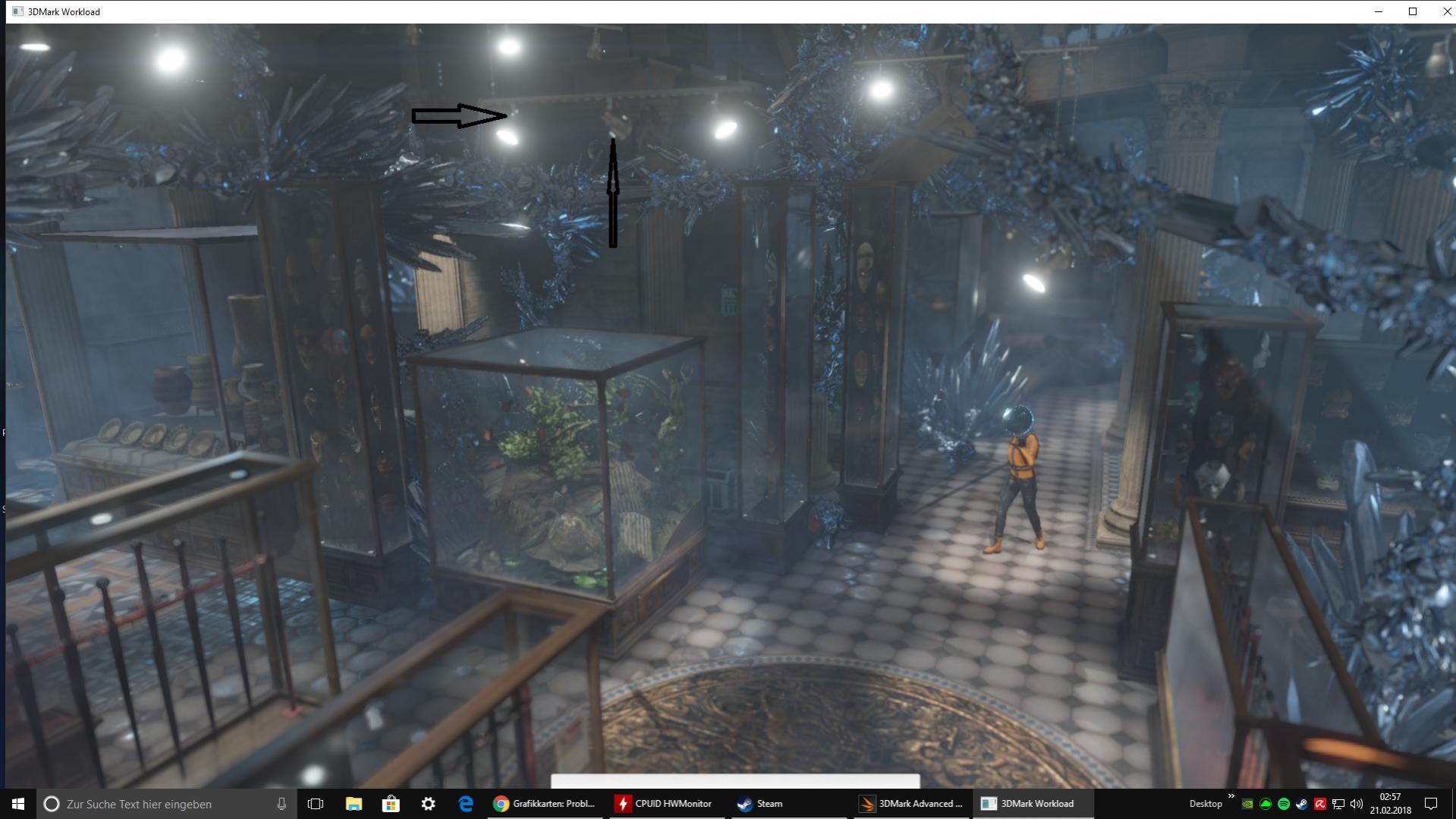Open Windows Settings gear in taskbar
Image resolution: width=1456 pixels, height=819 pixels.
coord(428,804)
